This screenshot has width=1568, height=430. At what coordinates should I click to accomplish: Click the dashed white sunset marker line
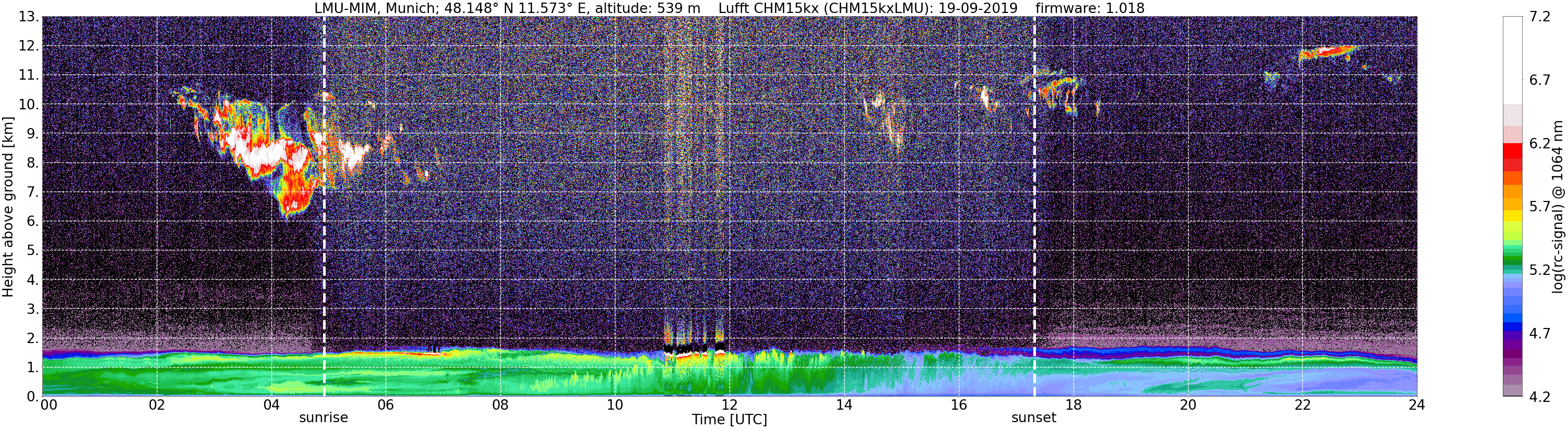click(x=1034, y=207)
